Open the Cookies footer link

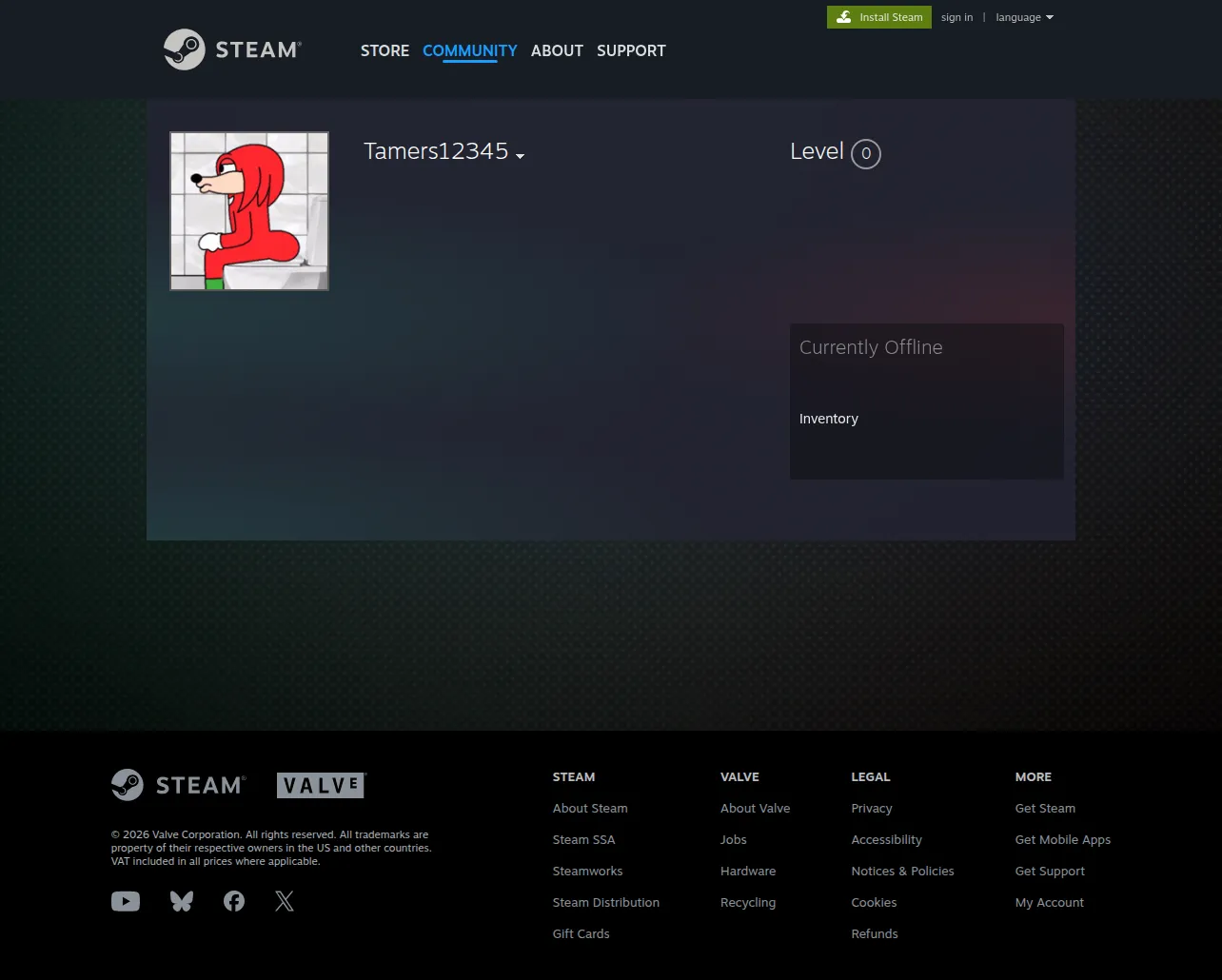[875, 902]
